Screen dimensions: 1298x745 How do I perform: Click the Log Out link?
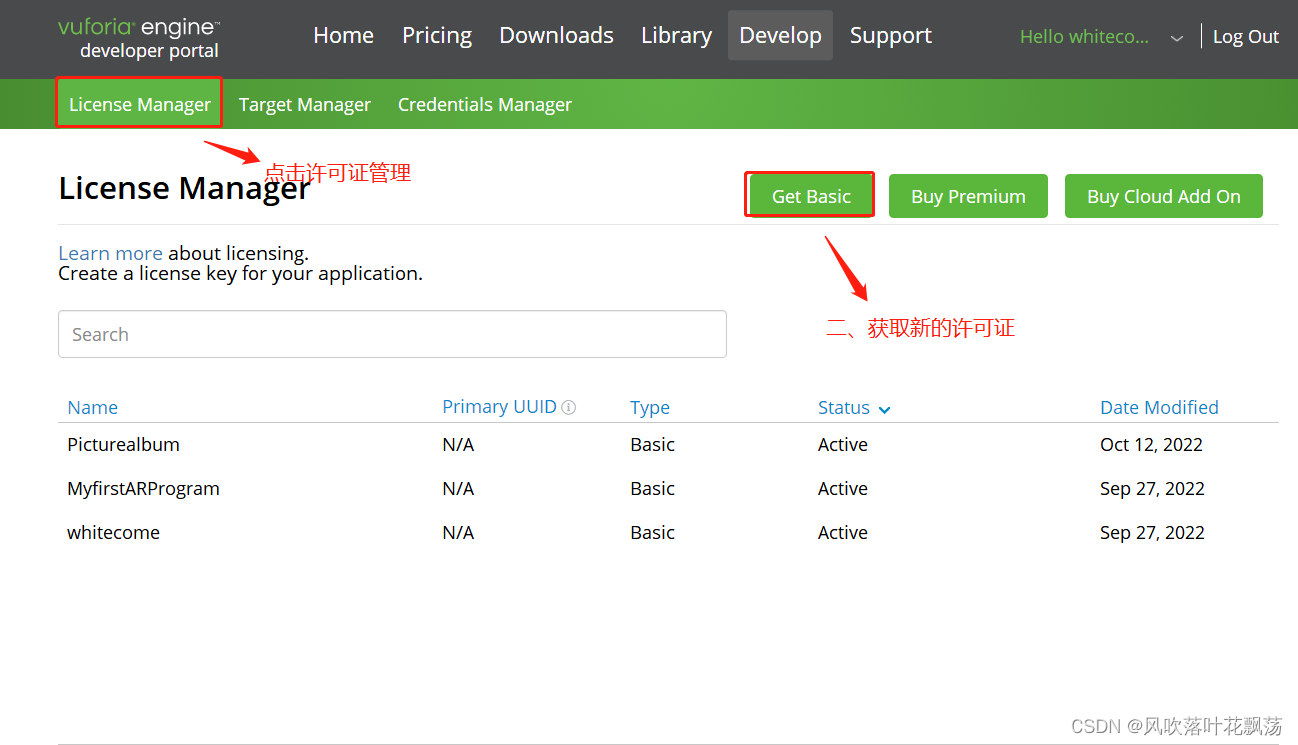[x=1245, y=37]
